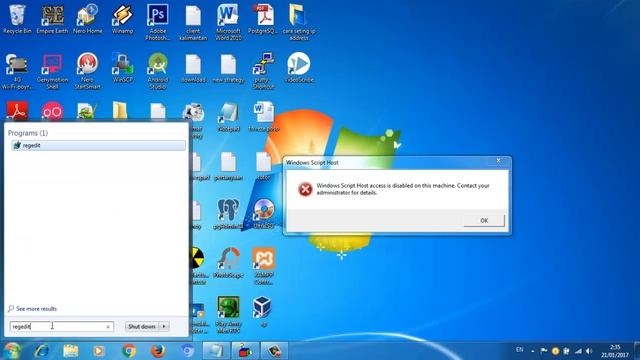This screenshot has width=640, height=360.
Task: Click the Shut down button
Action: [x=142, y=327]
